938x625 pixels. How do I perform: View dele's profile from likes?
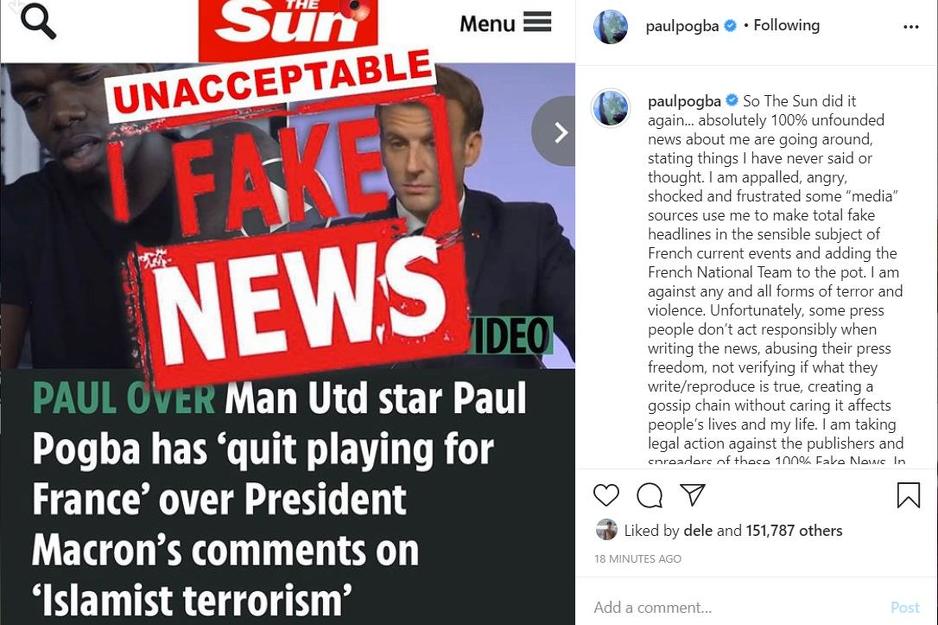698,531
